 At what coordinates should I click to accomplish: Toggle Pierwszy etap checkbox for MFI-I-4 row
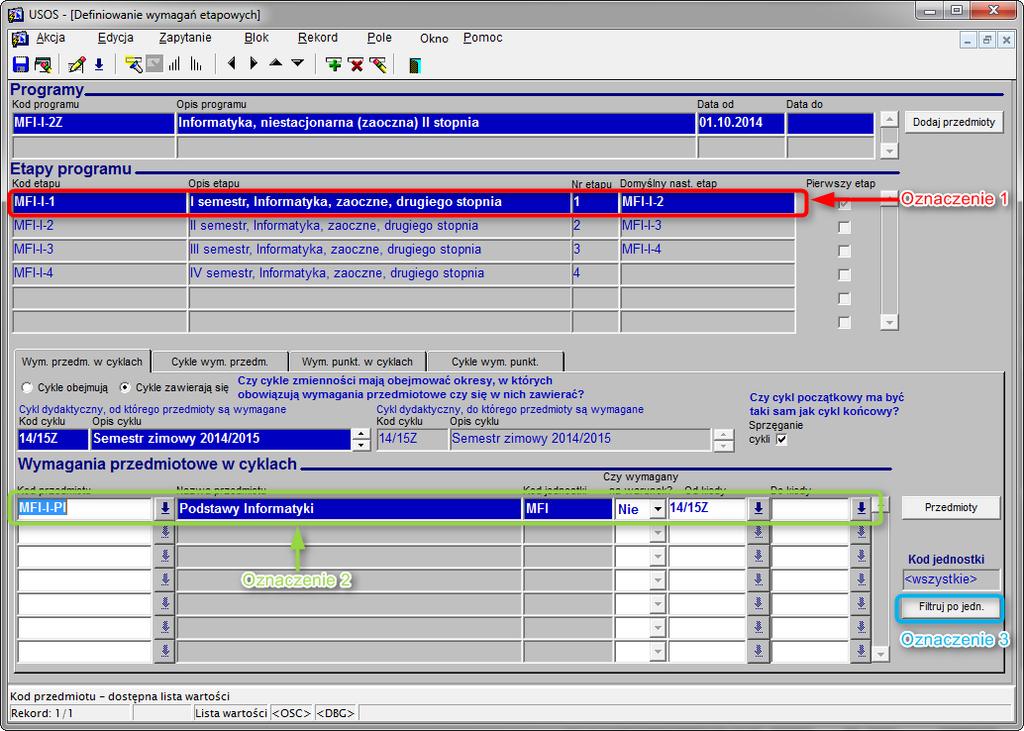coord(844,274)
